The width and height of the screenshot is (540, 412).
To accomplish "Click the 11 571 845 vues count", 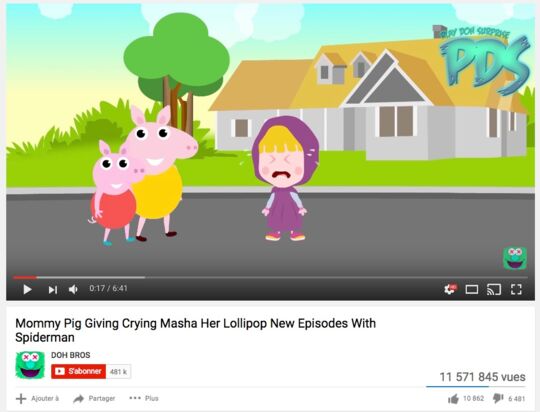I will (x=482, y=377).
